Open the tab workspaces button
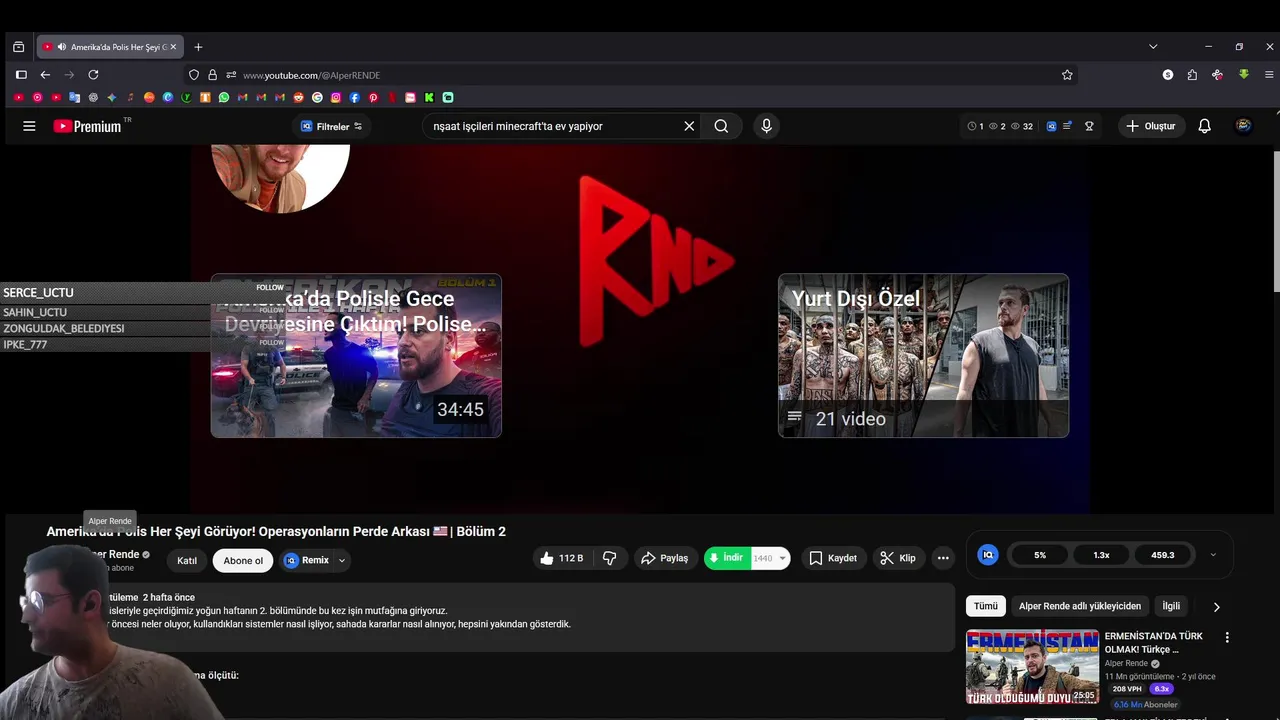This screenshot has width=1280, height=720. [x=18, y=46]
